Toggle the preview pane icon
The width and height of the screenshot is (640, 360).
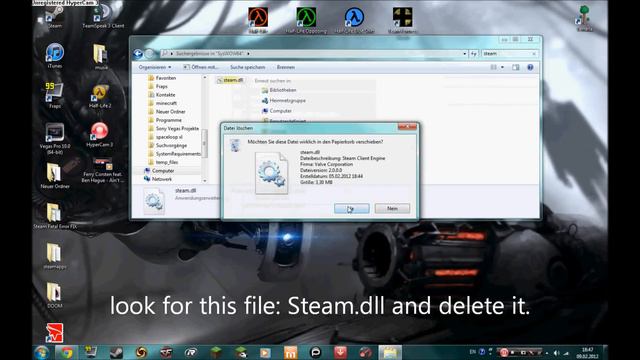point(516,67)
